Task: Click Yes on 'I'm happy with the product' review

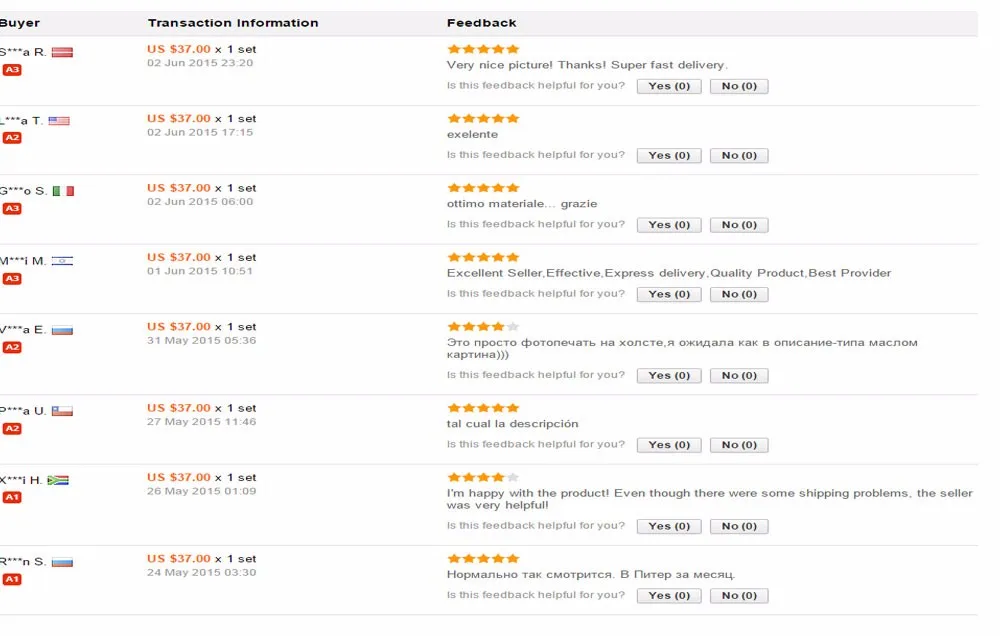Action: (669, 526)
